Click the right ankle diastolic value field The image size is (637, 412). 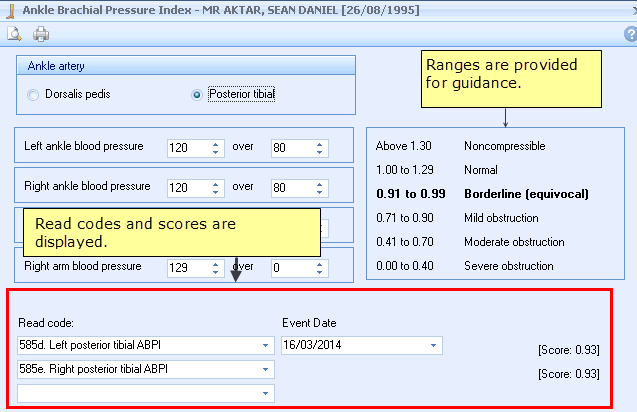291,187
